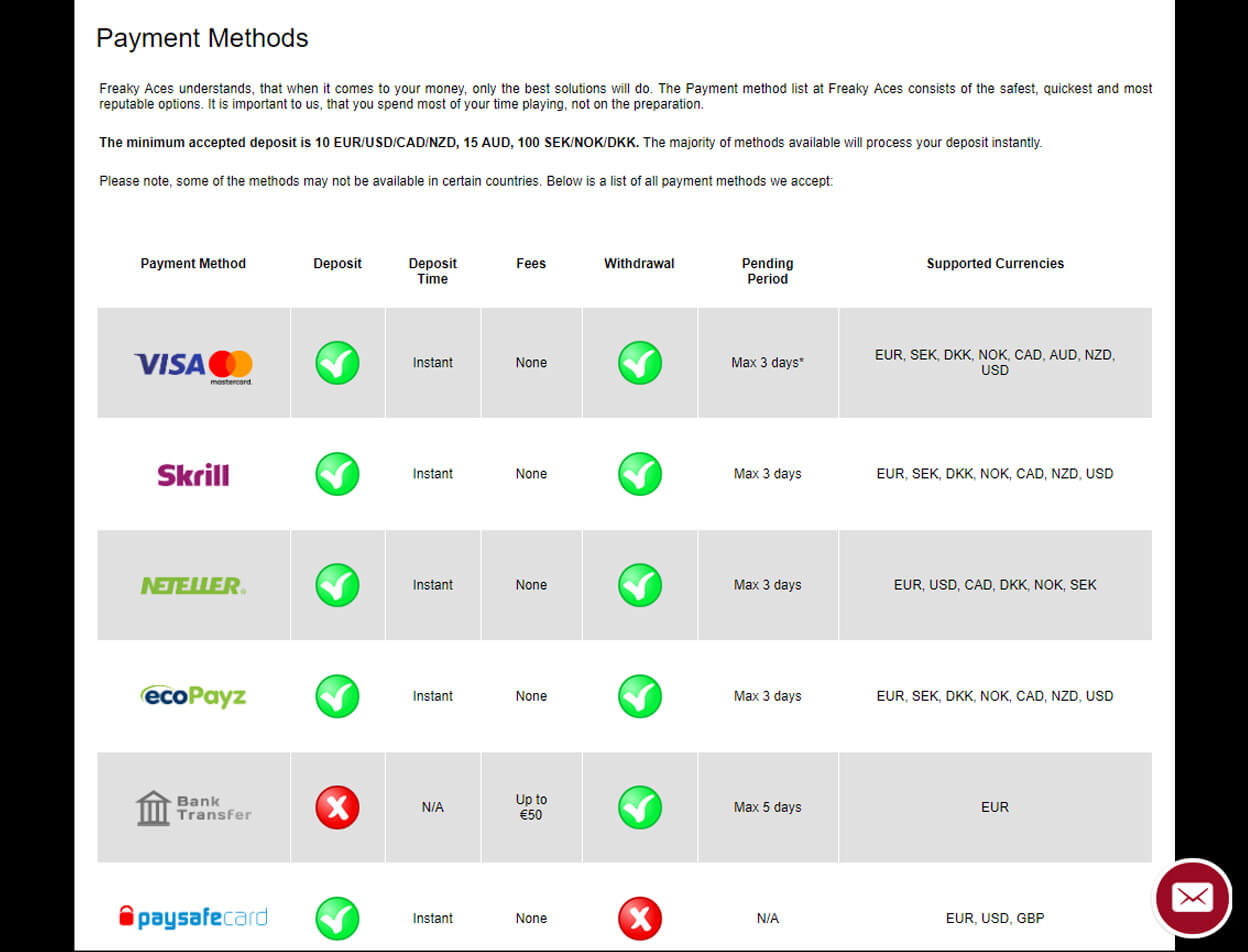Click the Max 3 days* Visa cell
Viewport: 1248px width, 952px height.
pos(768,363)
